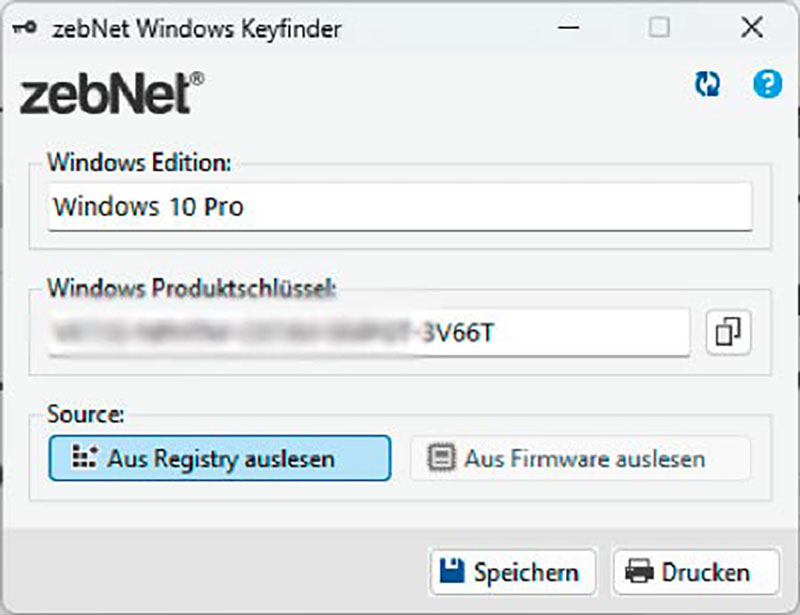Click the Windows Produktschlüssel field

pyautogui.click(x=368, y=332)
